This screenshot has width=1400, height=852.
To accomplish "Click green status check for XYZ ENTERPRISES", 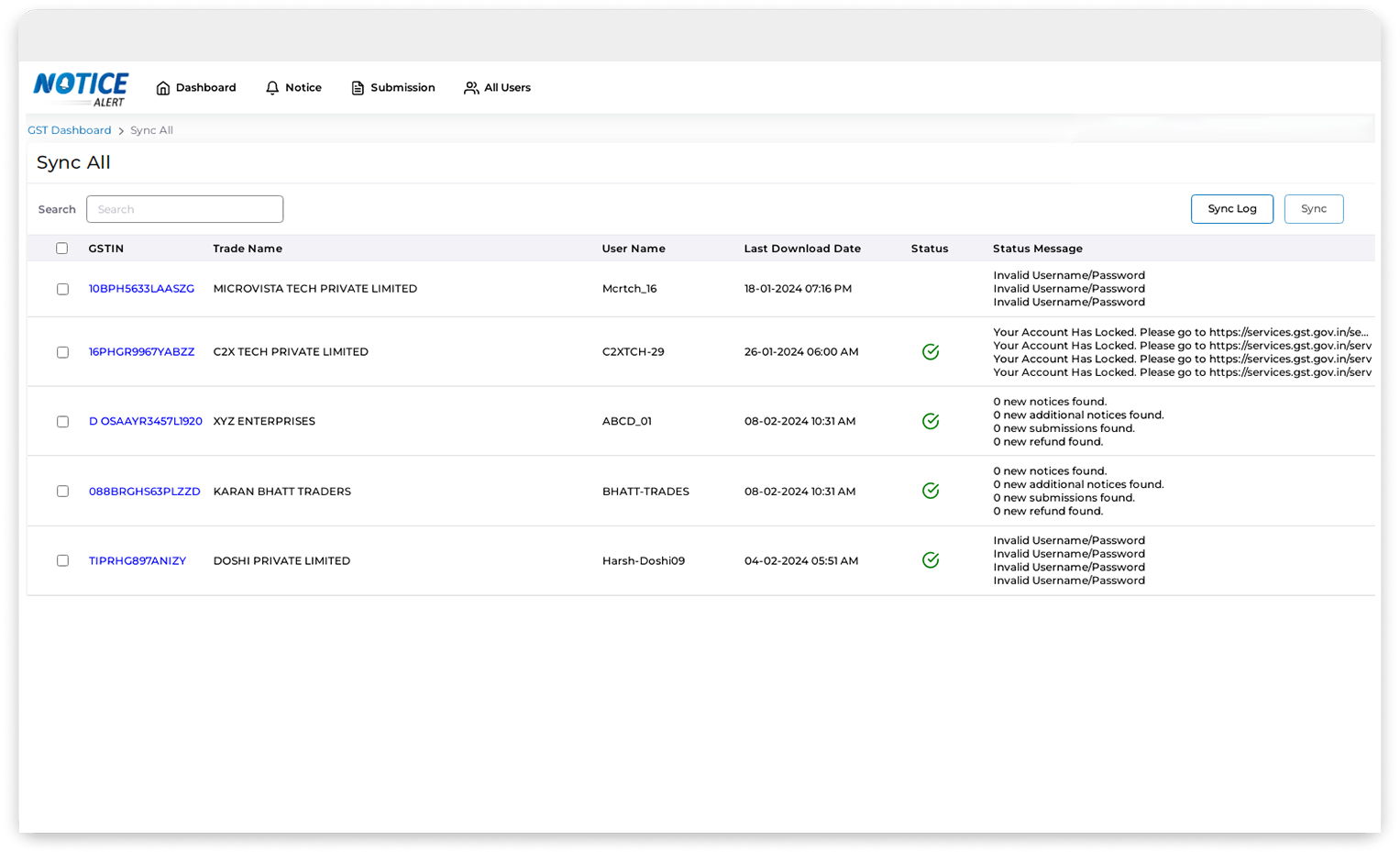I will [x=930, y=421].
